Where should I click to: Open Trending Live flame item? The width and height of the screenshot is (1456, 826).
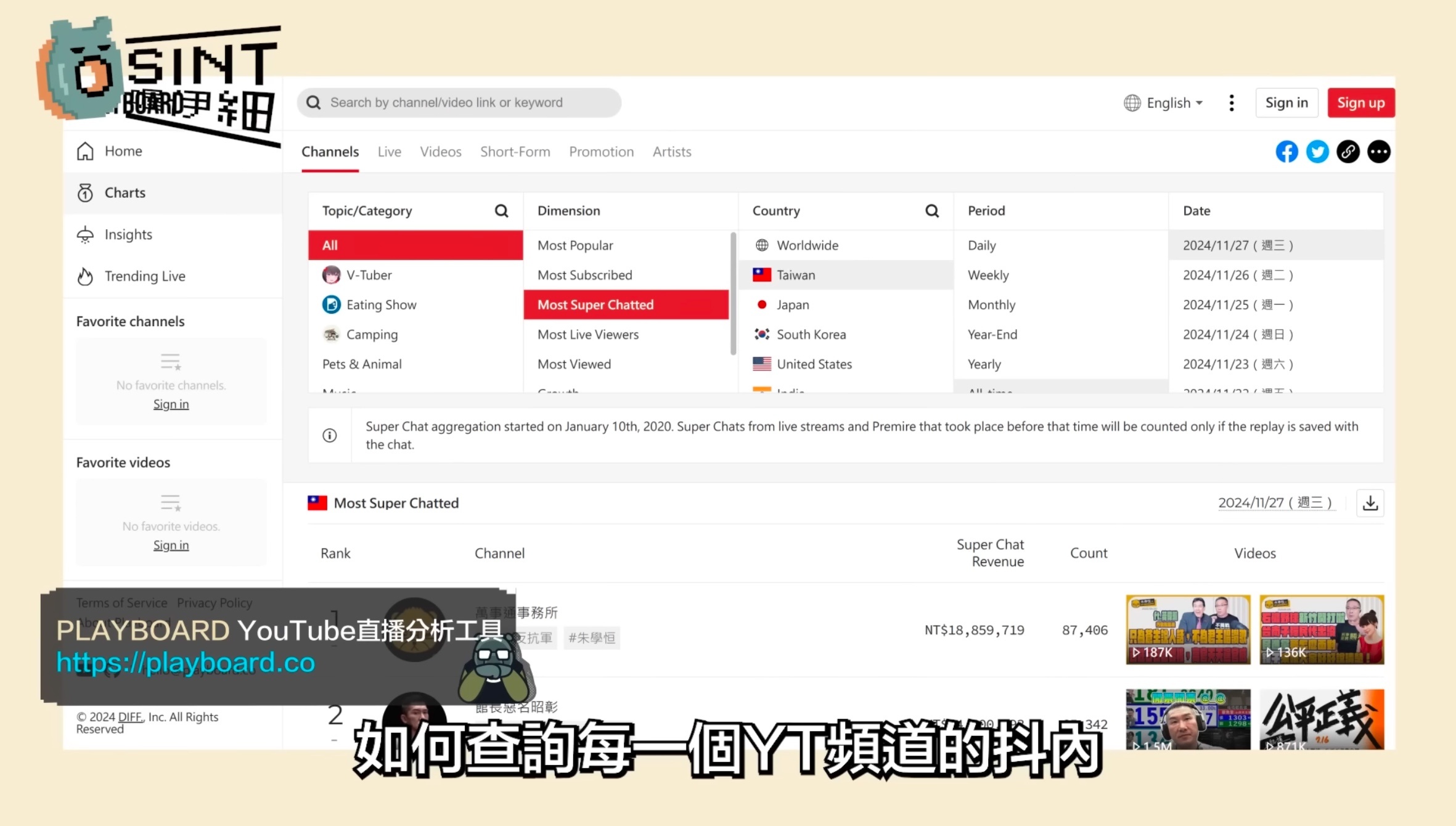coord(173,276)
